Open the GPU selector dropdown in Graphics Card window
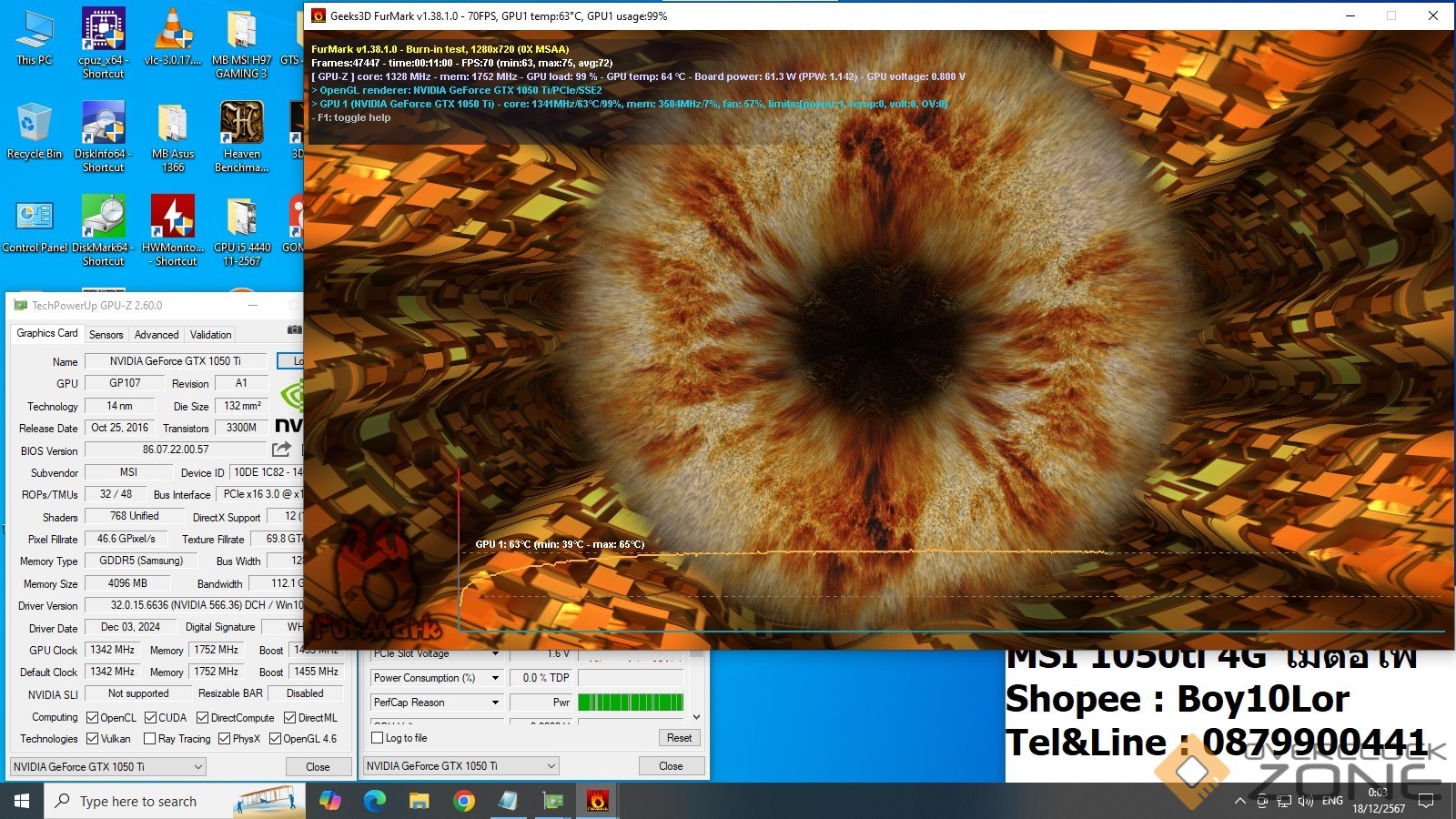Screen dimensions: 1456x819 (x=108, y=767)
